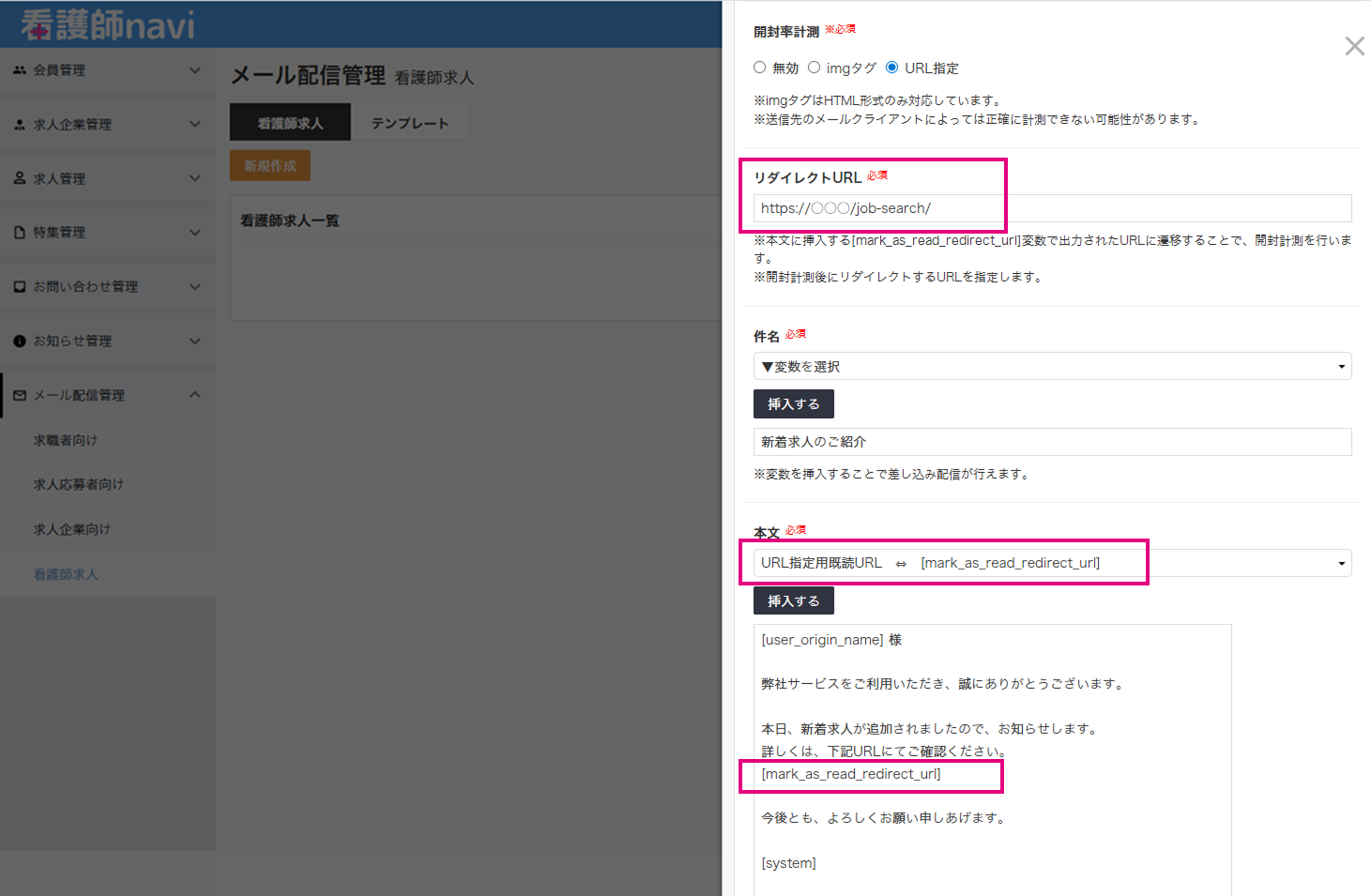
Task: Open 求人管理 via its person icon
Action: pos(20,177)
